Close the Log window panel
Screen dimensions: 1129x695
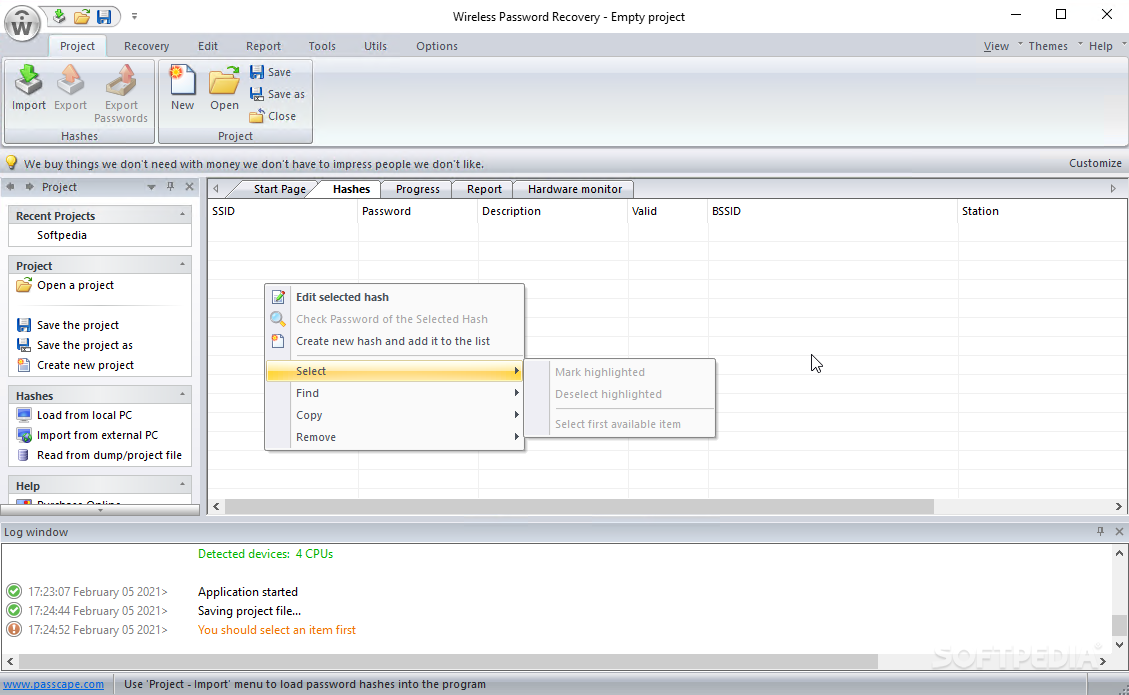pos(1119,532)
